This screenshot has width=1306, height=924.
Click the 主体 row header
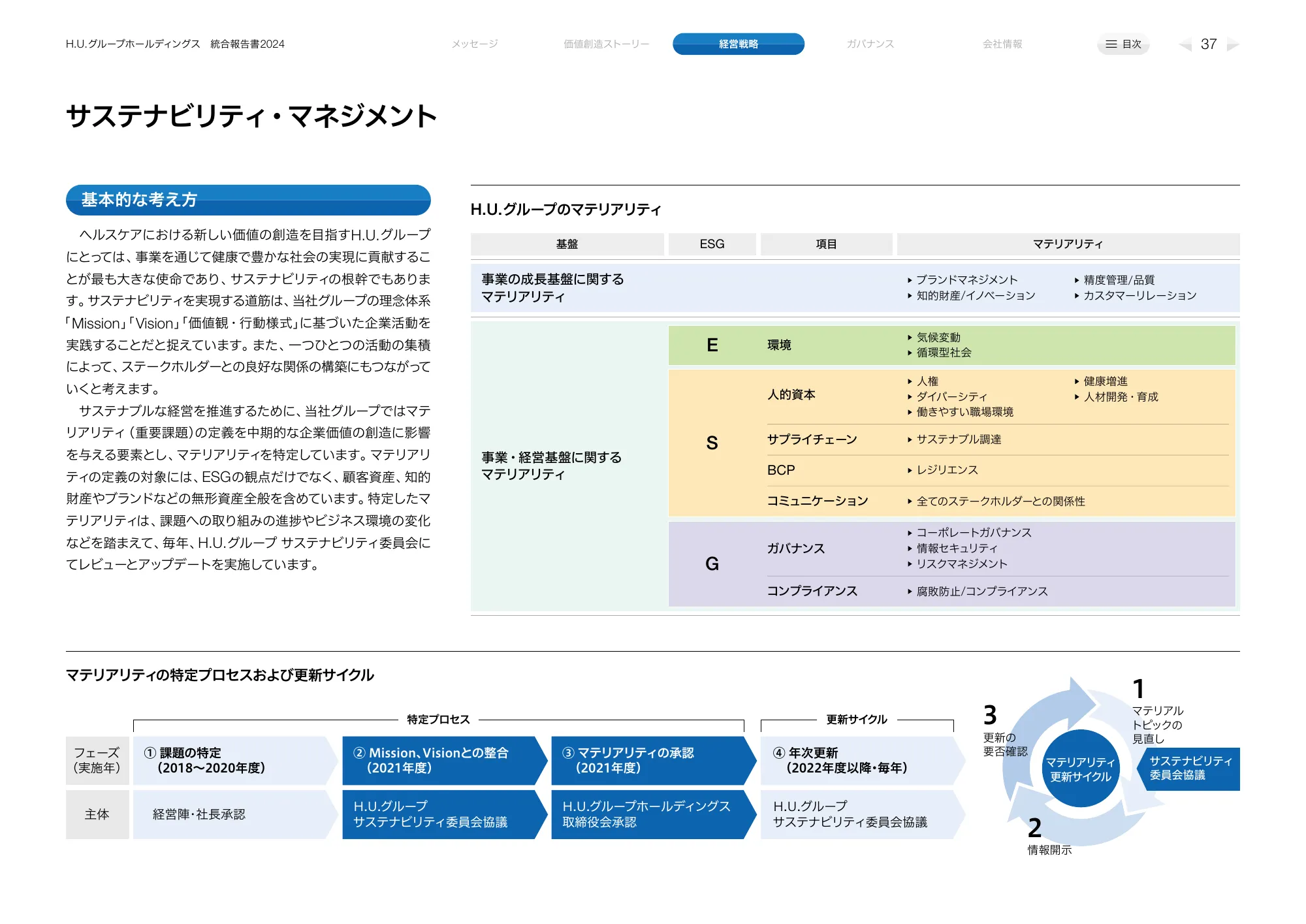tap(97, 814)
